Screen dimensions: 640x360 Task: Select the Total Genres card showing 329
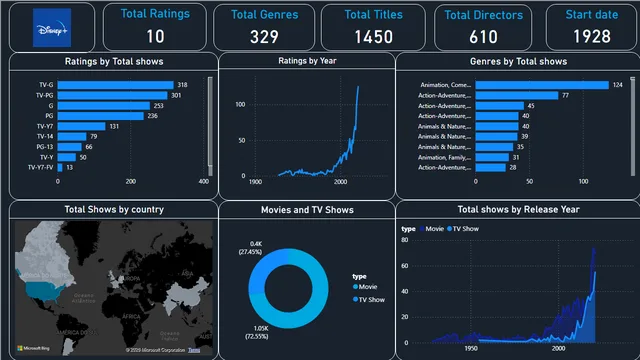264,27
